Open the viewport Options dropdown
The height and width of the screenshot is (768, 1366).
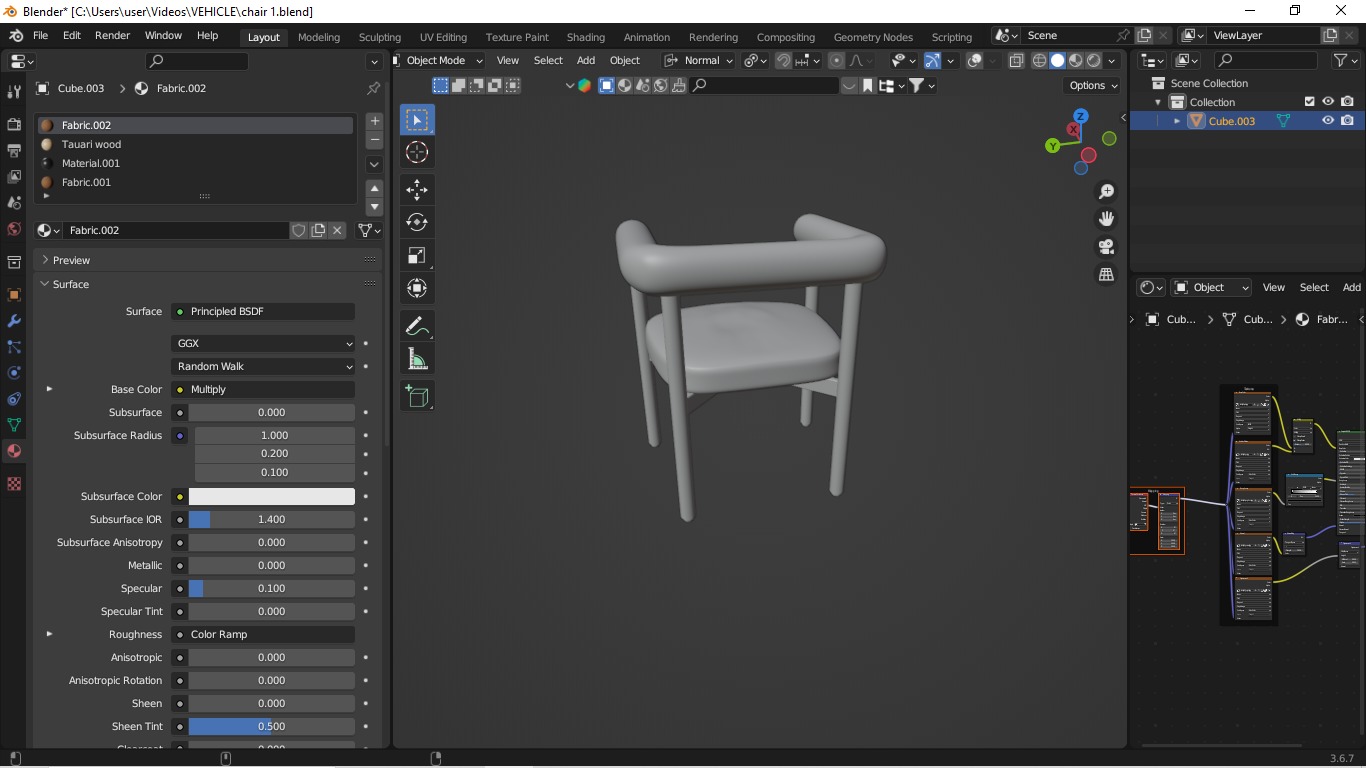click(1092, 86)
